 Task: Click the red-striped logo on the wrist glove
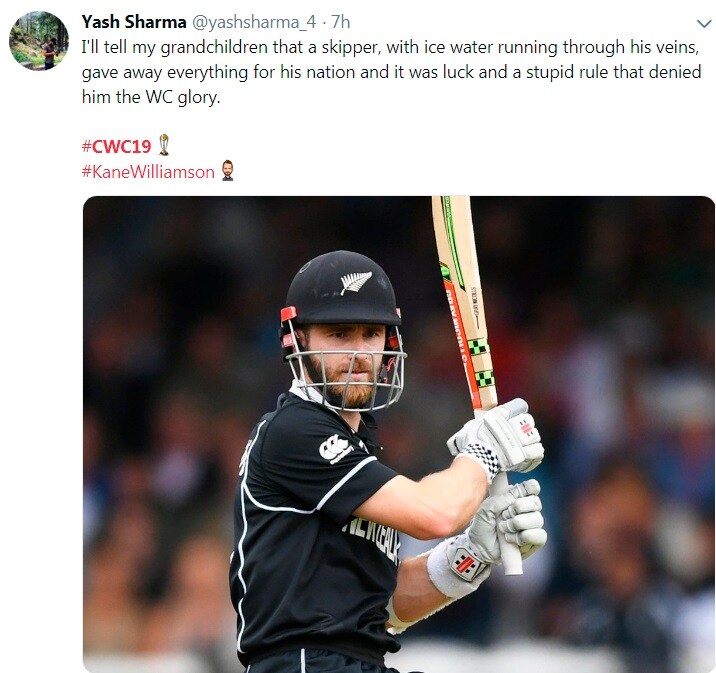coord(466,563)
